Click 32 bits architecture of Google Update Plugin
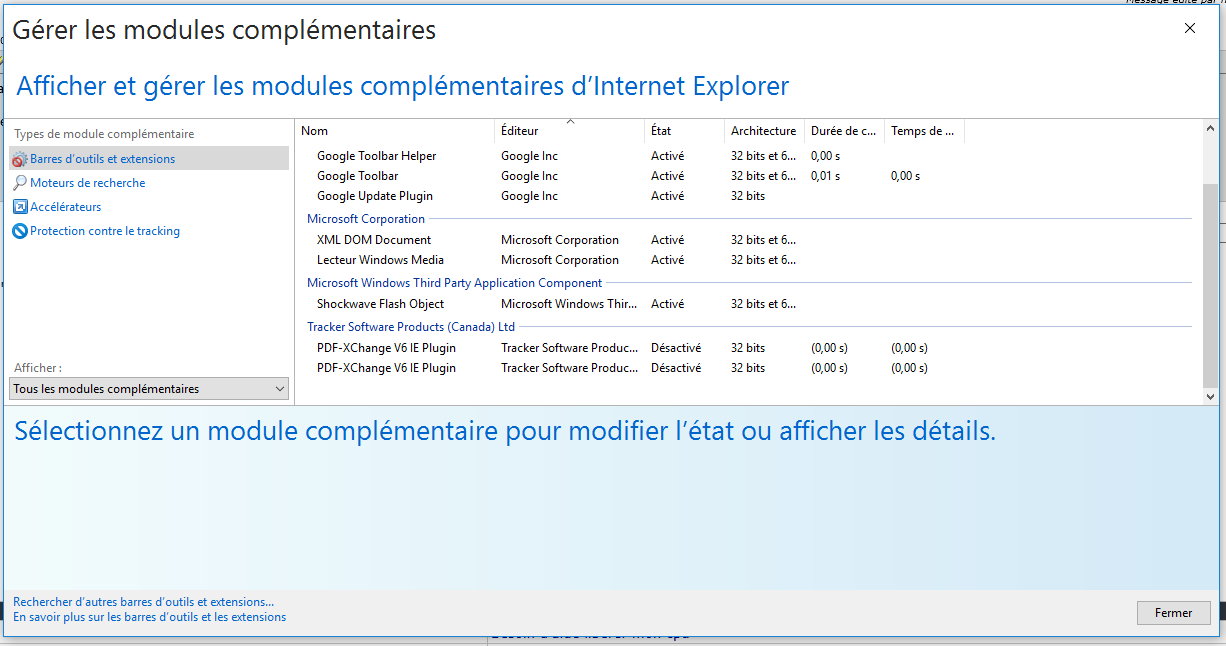This screenshot has height=646, width=1226. tap(748, 196)
